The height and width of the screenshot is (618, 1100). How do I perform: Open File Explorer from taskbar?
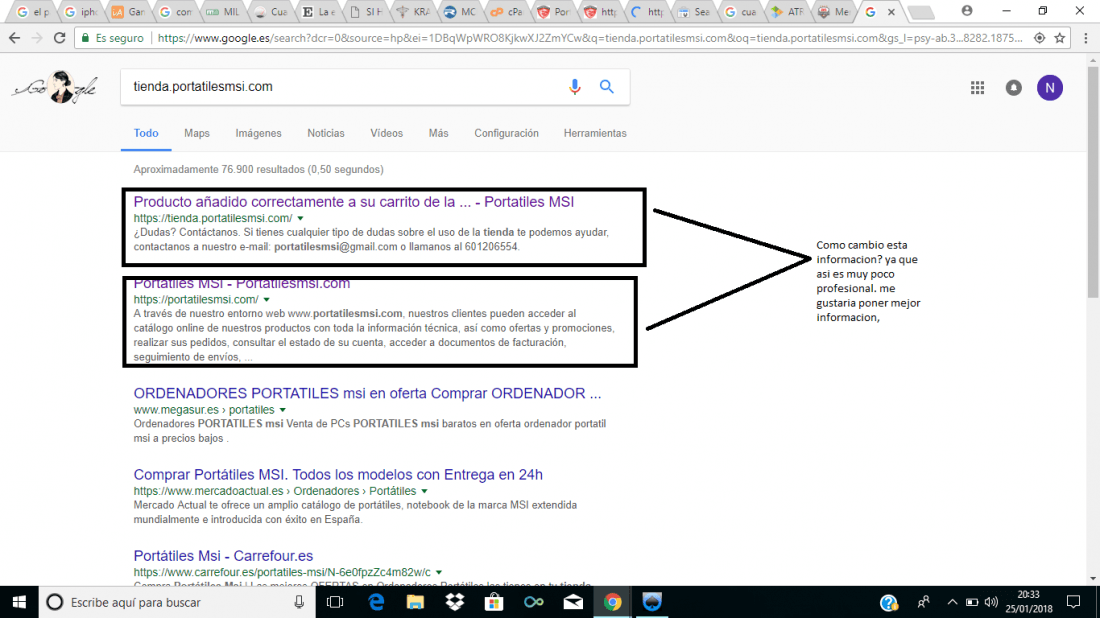(415, 602)
